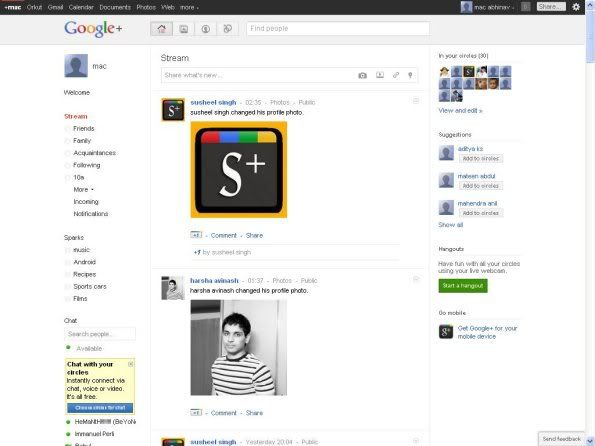Open Documents in top bar
The height and width of the screenshot is (446, 595).
coord(115,7)
